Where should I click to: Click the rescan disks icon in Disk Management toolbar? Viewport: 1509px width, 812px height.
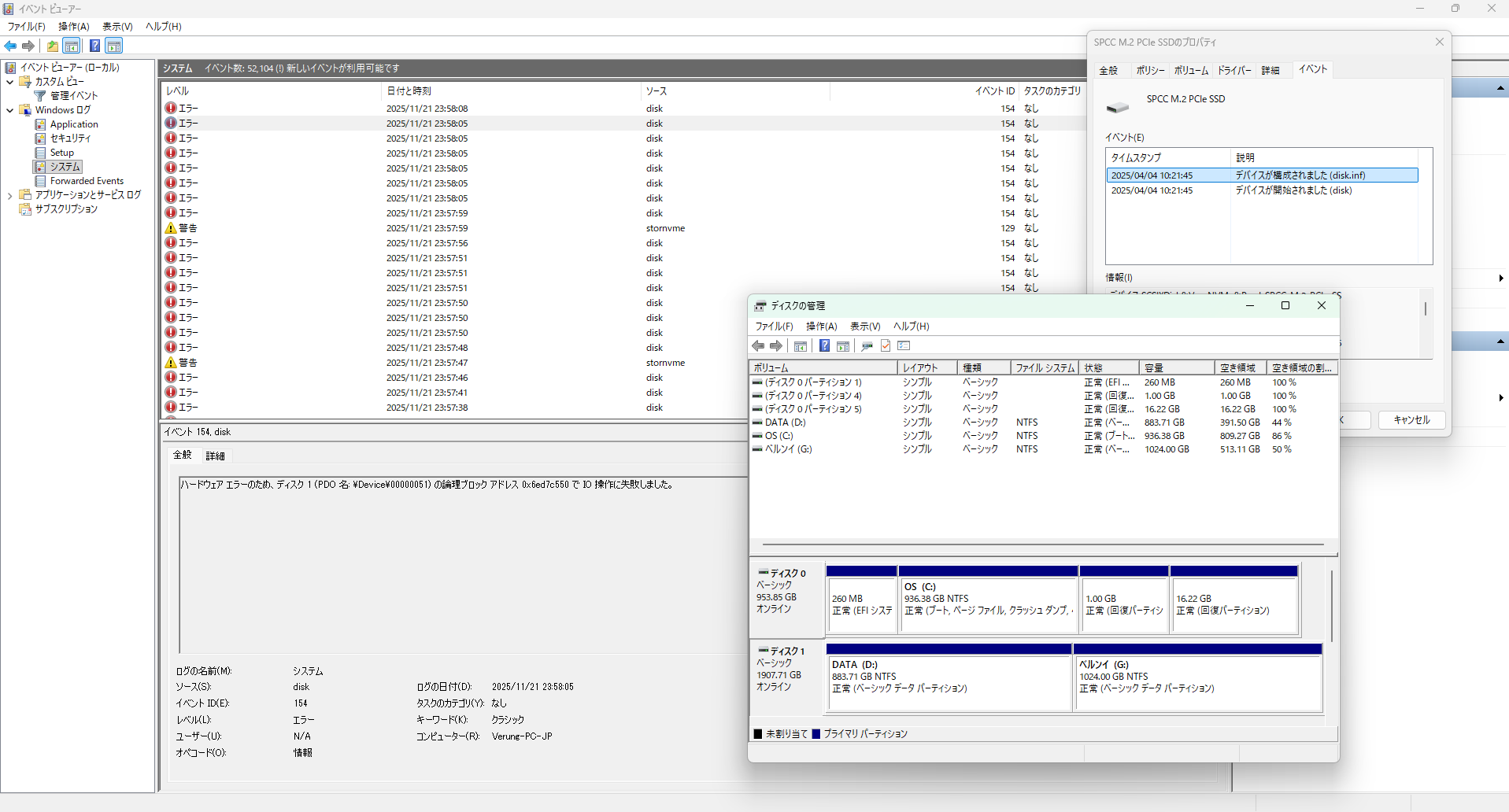tap(867, 346)
